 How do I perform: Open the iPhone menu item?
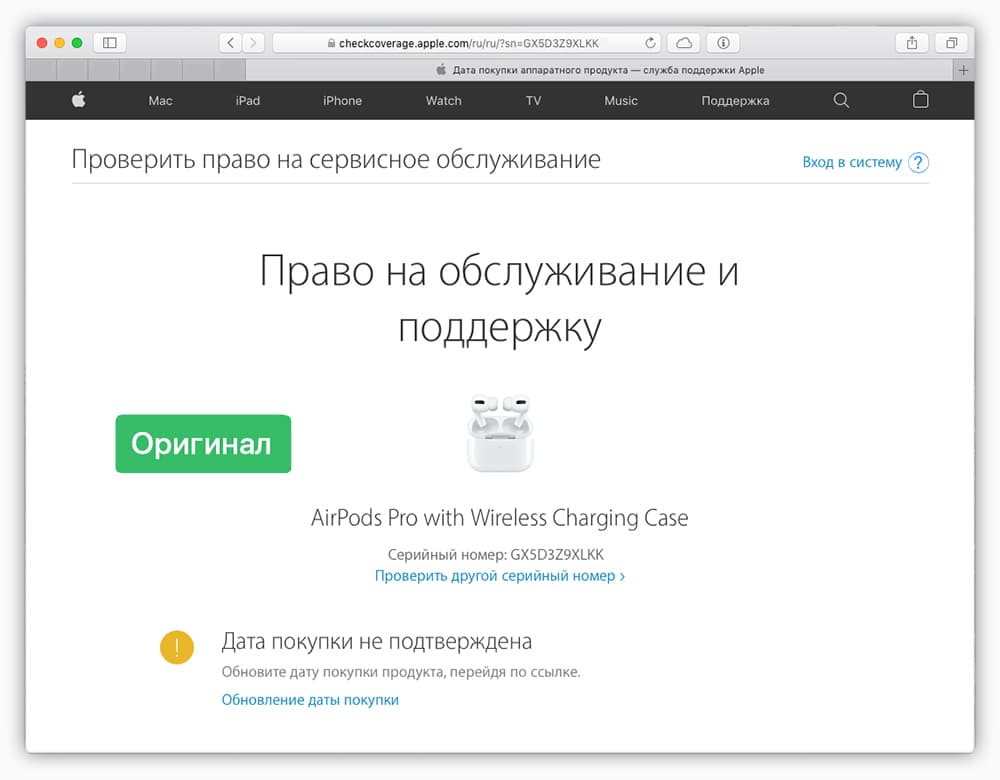tap(342, 101)
